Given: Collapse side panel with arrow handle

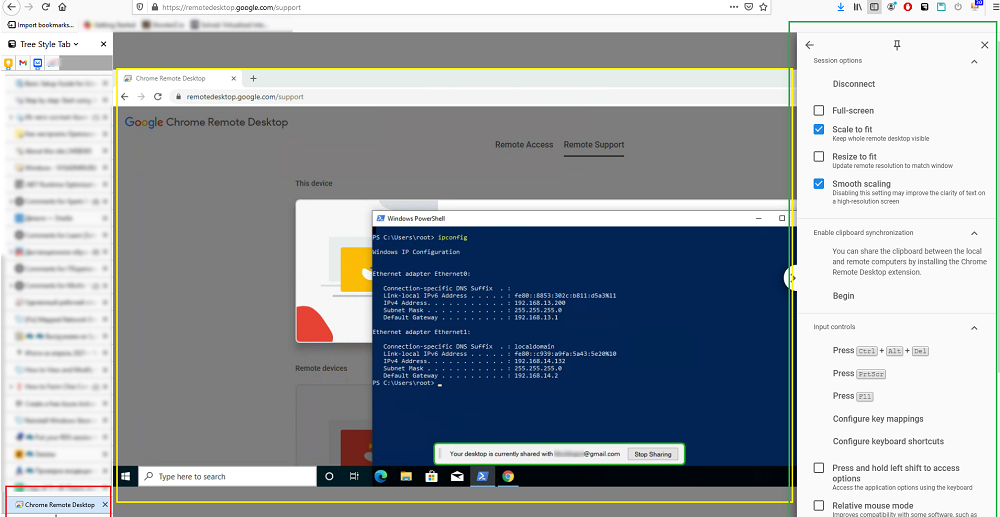Looking at the screenshot, I should (792, 278).
